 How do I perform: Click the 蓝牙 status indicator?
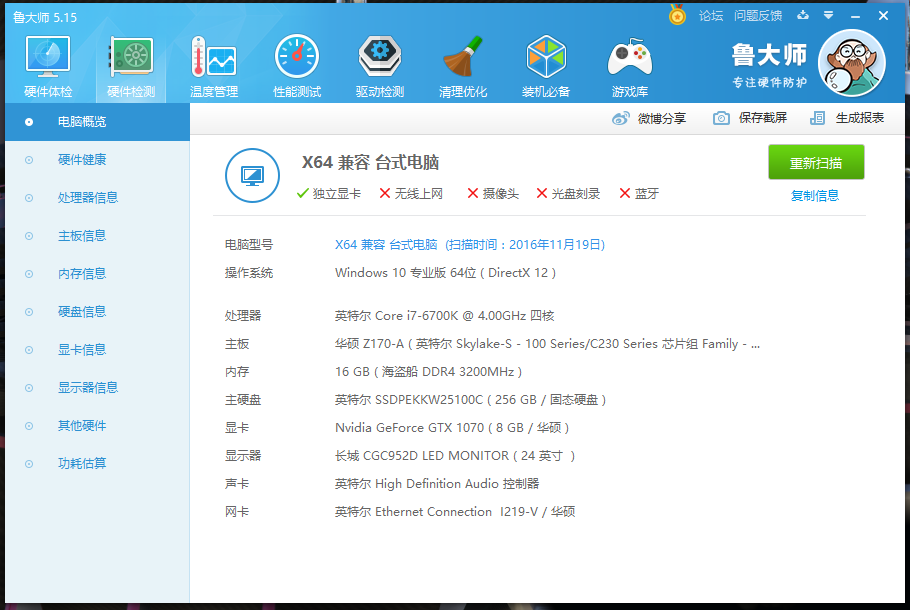pyautogui.click(x=639, y=194)
